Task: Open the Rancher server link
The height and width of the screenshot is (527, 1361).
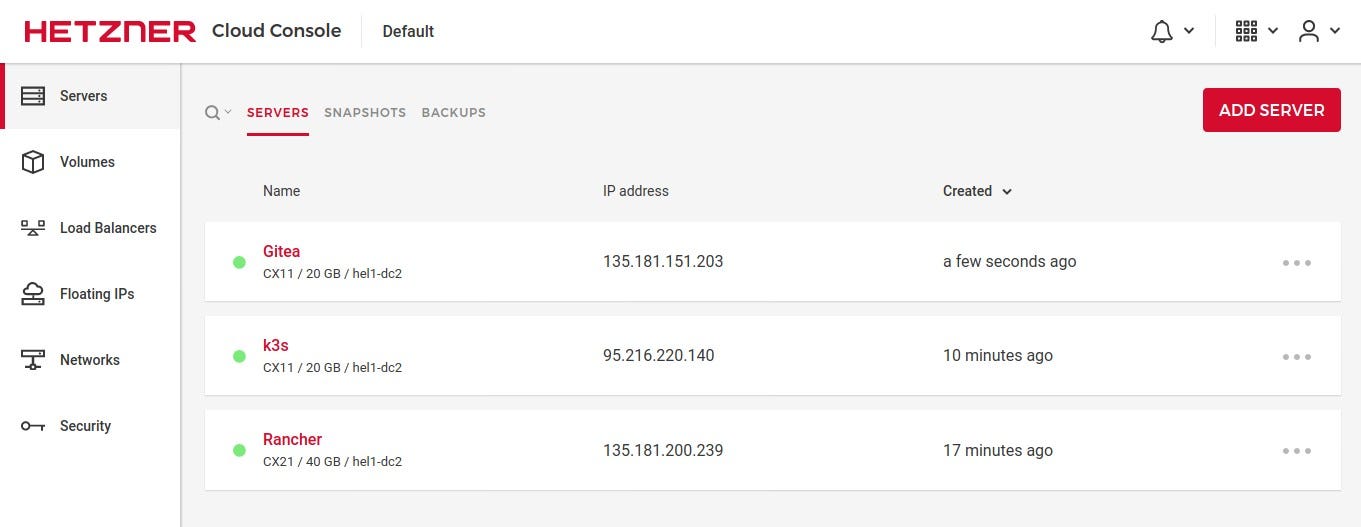Action: click(292, 439)
